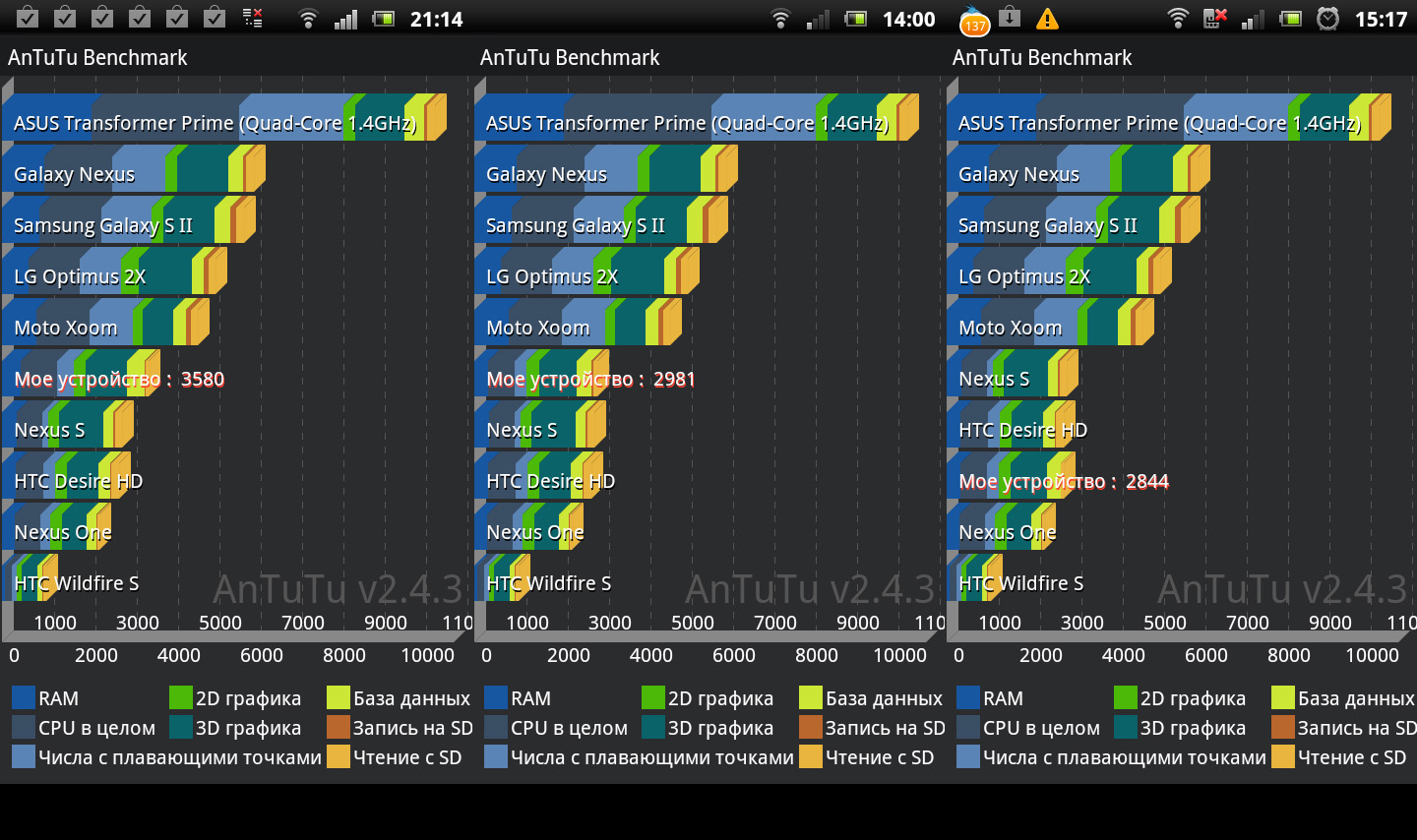Viewport: 1417px width, 840px height.
Task: Select the ASUS Transformer Prime bar in the 2844-score chart
Action: [1169, 118]
